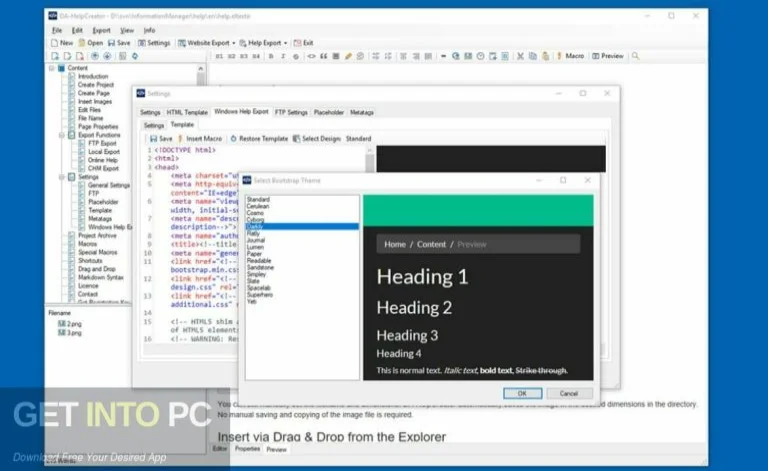Click Preview button in editor toolbar
768x471 pixels.
608,56
